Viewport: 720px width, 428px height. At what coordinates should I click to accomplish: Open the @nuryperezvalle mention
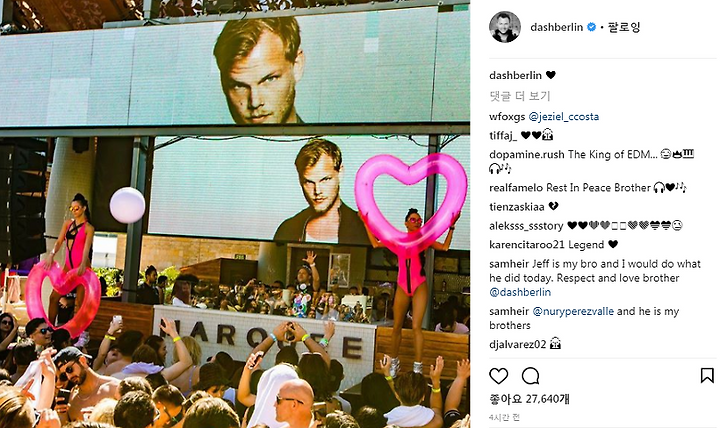[x=573, y=311]
